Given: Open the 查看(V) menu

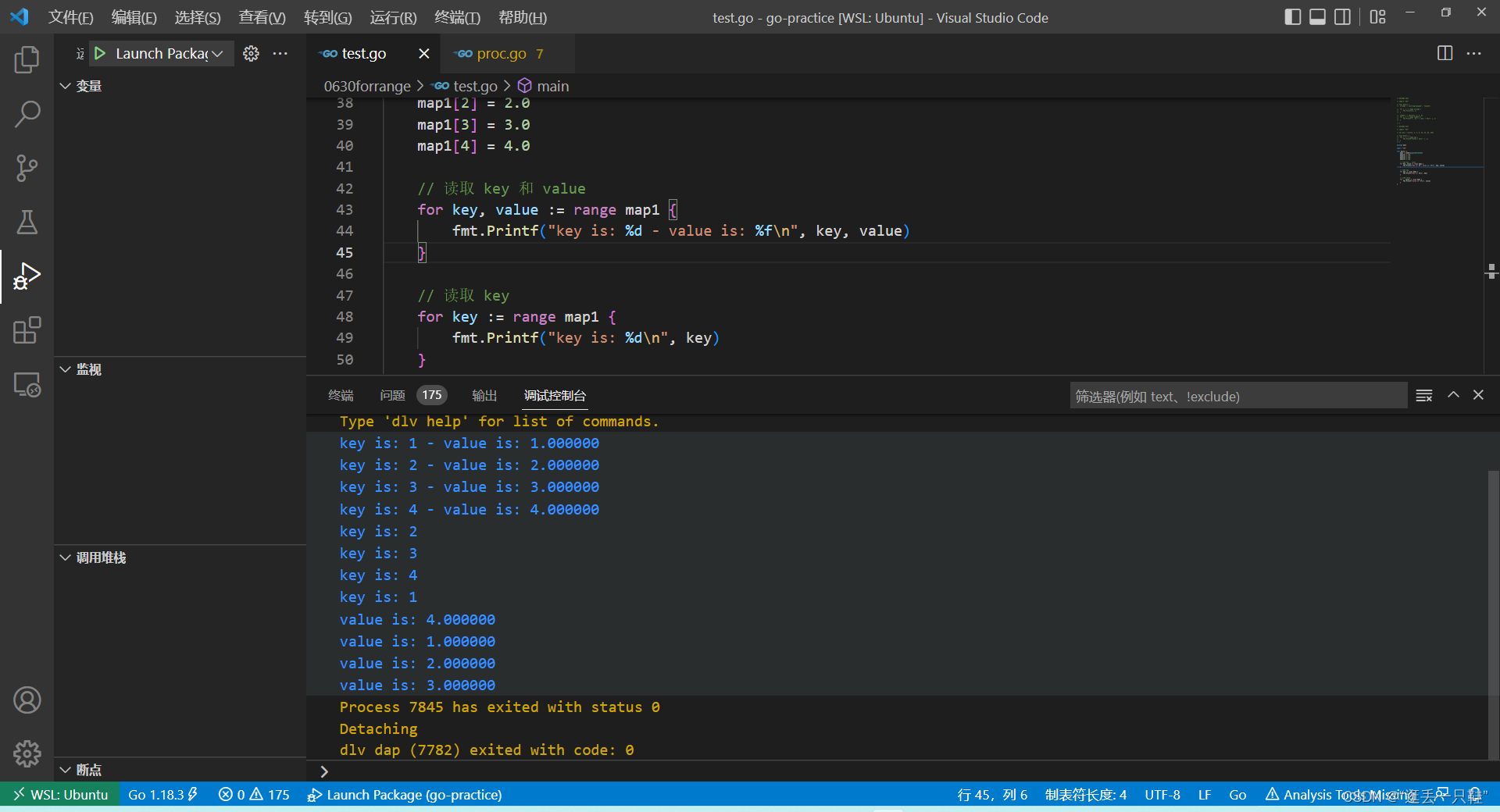Looking at the screenshot, I should tap(262, 17).
